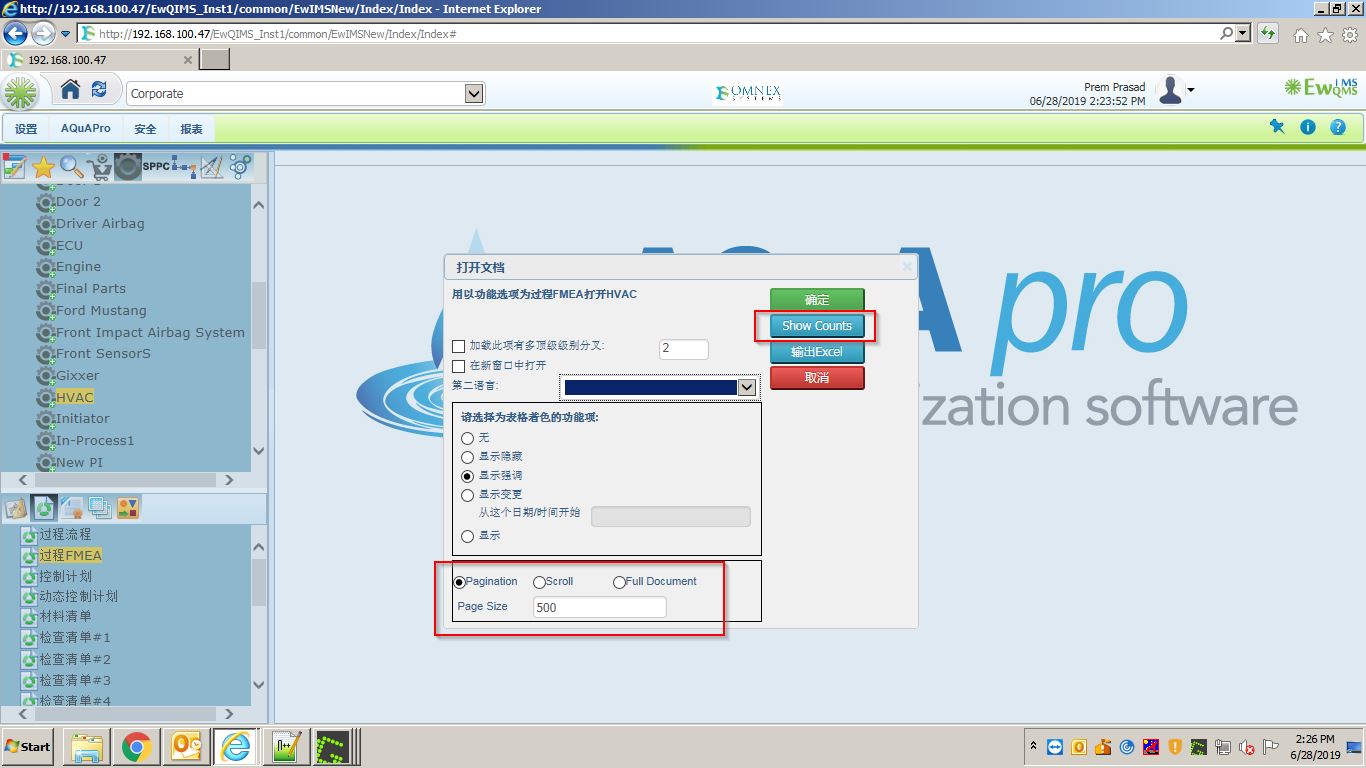Open the 报表 menu

click(192, 129)
